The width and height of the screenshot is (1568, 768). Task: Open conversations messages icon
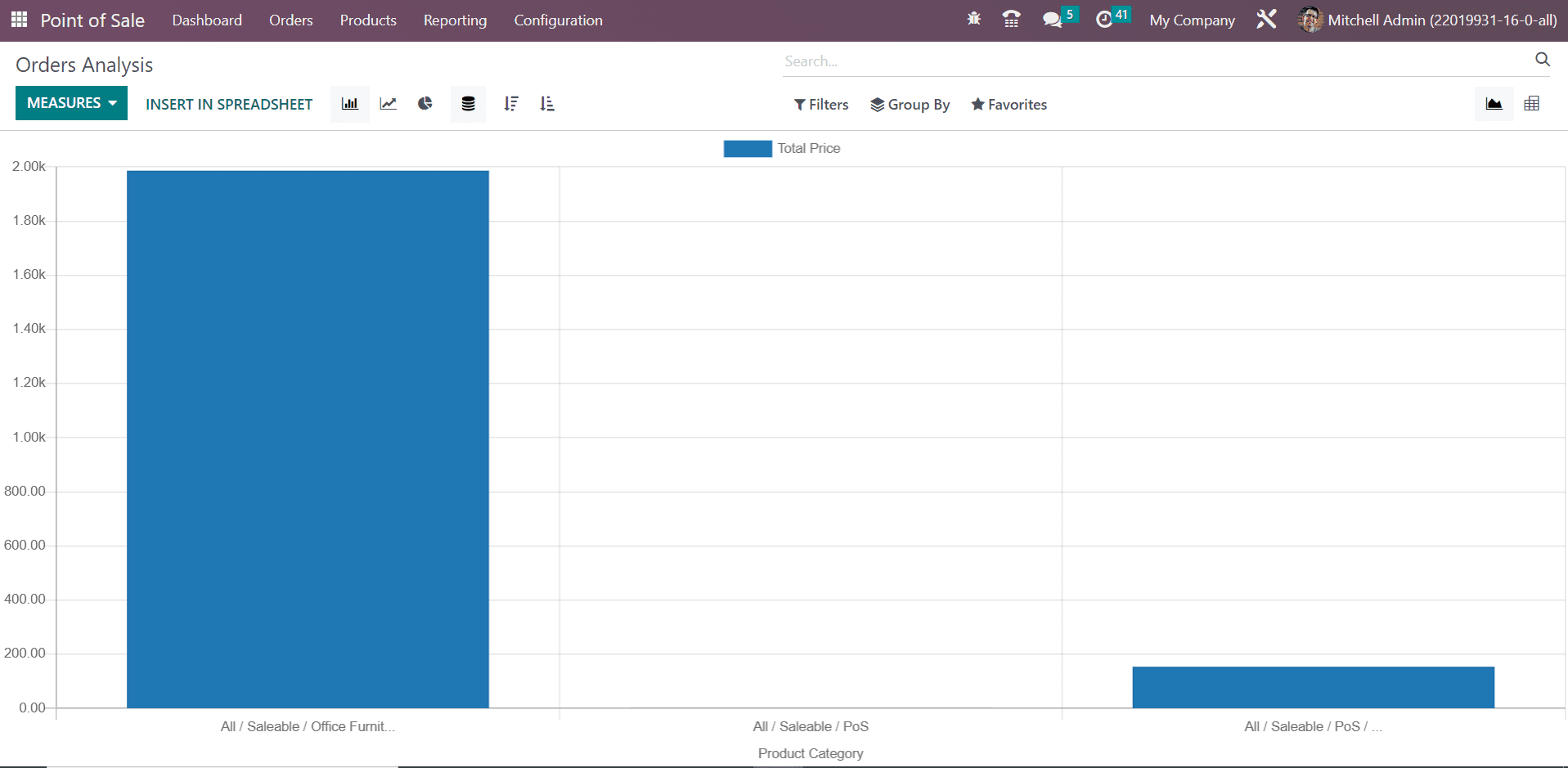[1052, 20]
